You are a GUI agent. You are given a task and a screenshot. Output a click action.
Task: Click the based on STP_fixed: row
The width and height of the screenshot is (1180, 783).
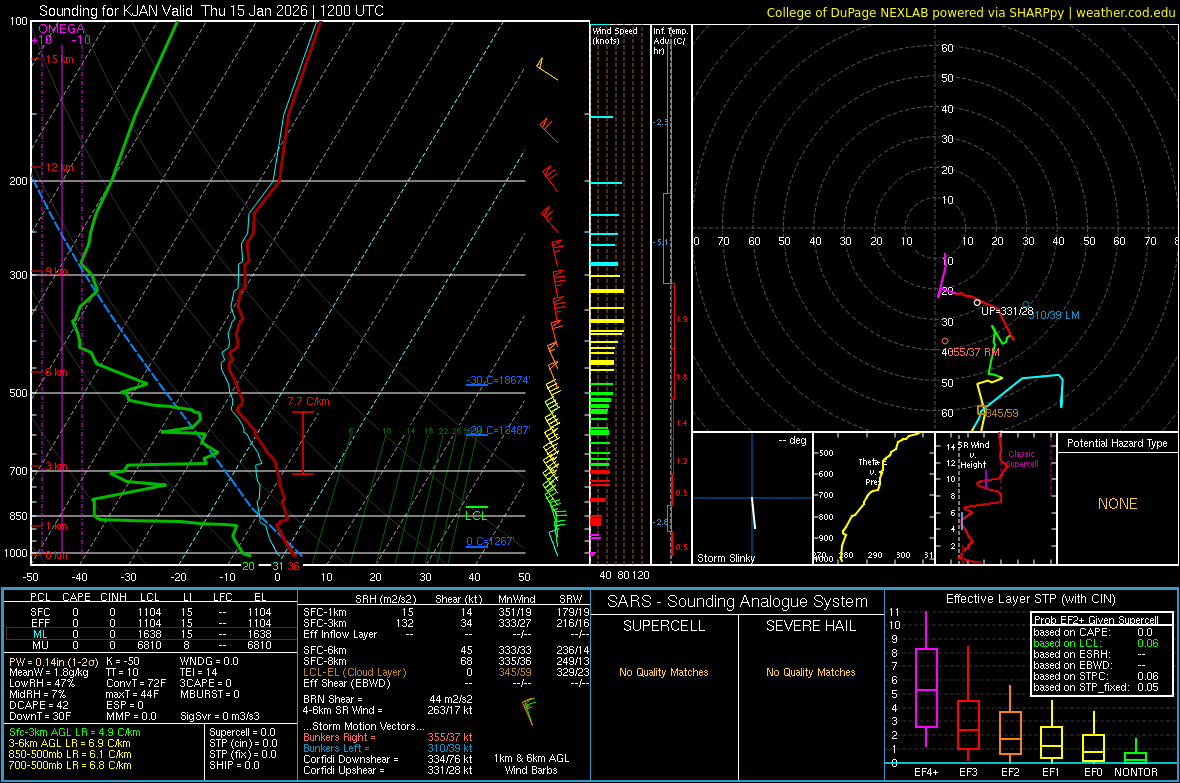(x=1096, y=687)
